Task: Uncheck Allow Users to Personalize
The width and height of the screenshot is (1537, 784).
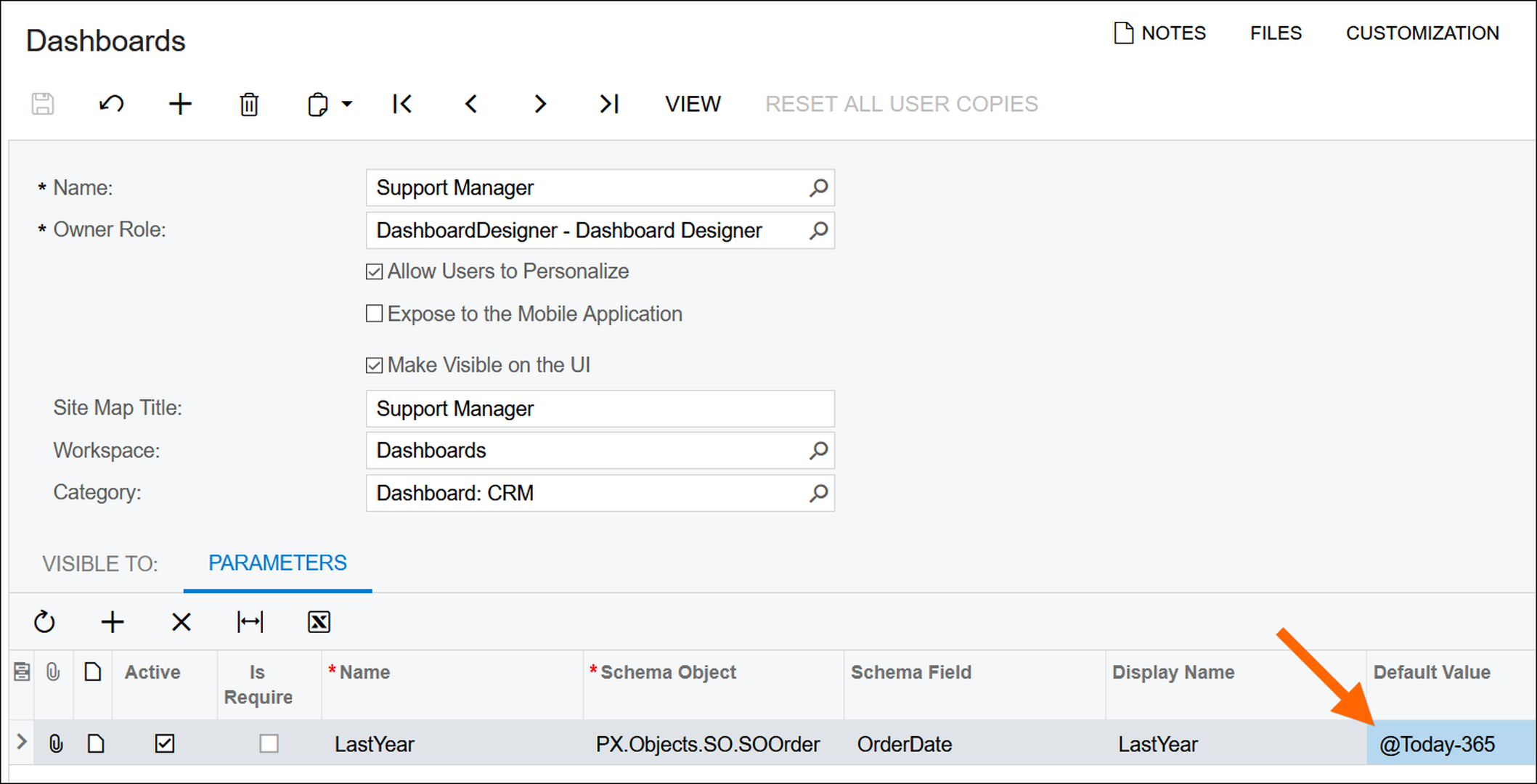Action: point(374,271)
